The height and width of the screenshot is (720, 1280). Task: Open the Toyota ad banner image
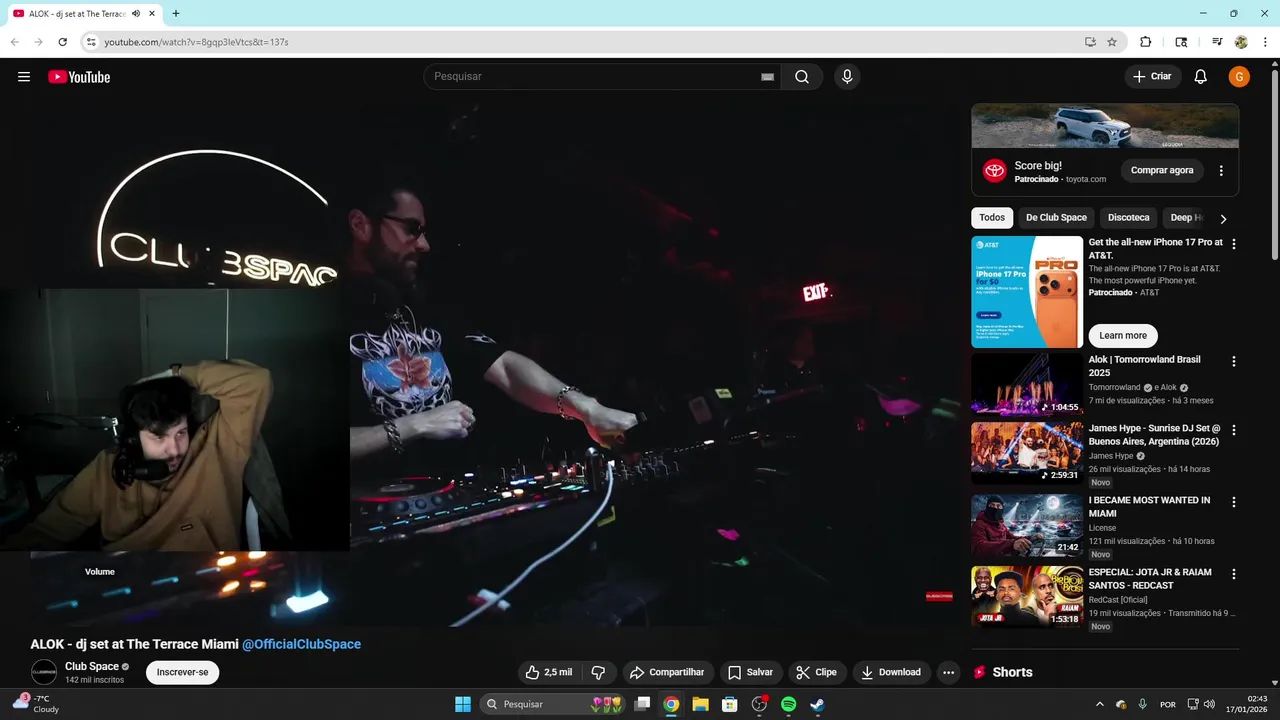coord(1105,126)
